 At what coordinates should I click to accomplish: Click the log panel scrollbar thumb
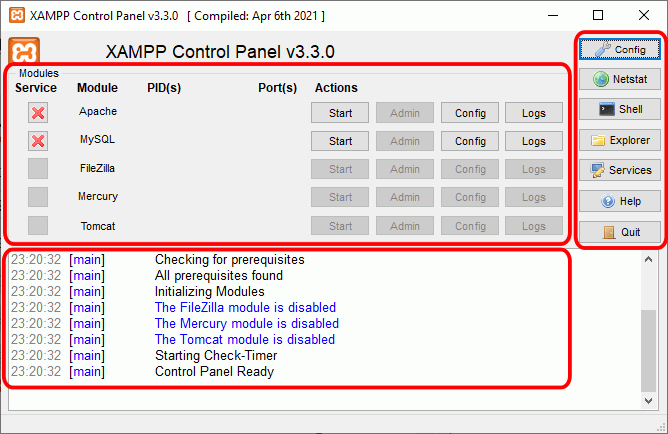(x=648, y=351)
